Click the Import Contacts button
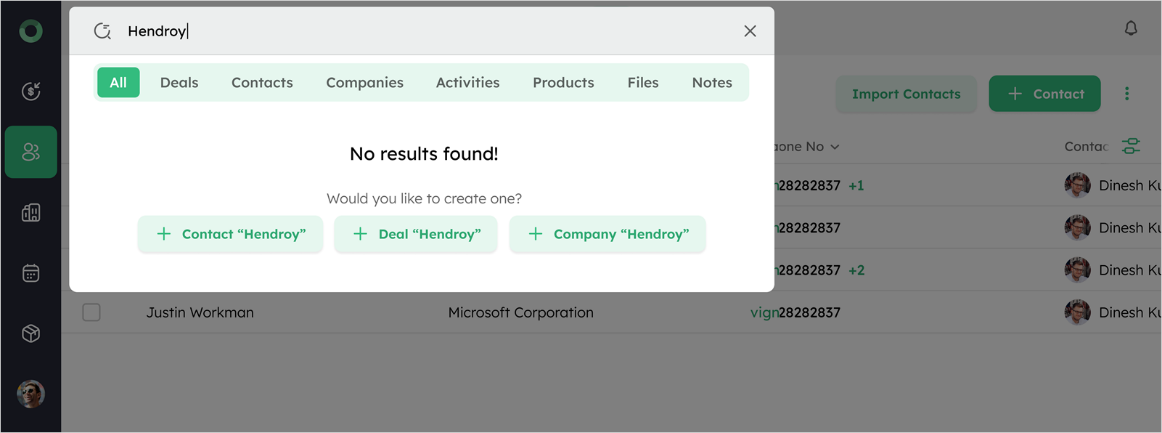 point(905,94)
